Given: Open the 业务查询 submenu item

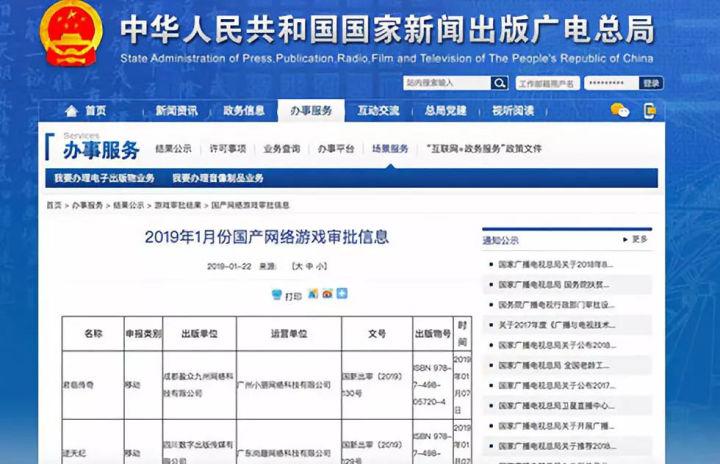Looking at the screenshot, I should [x=281, y=149].
